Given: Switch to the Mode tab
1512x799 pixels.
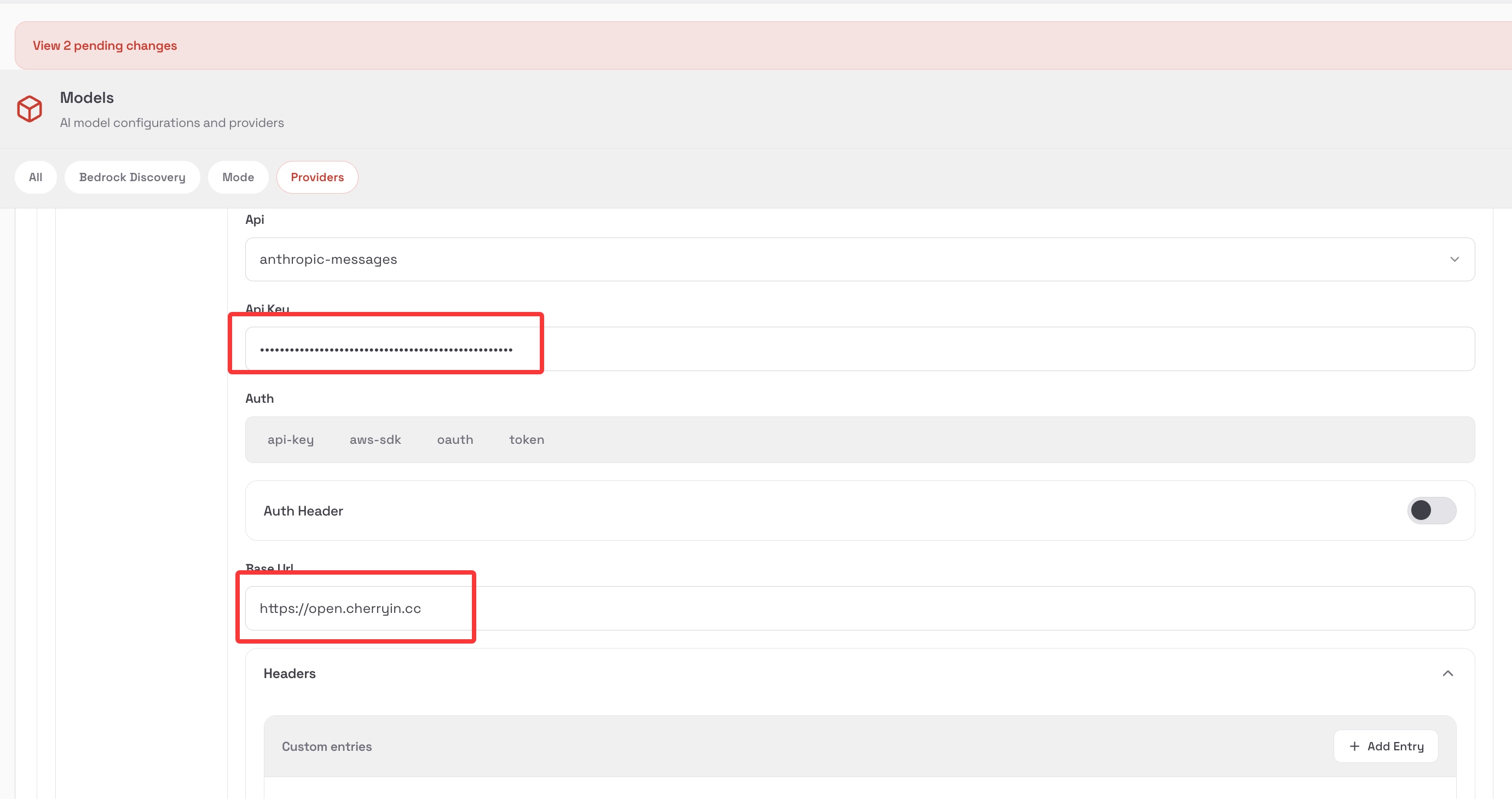Looking at the screenshot, I should [x=238, y=177].
